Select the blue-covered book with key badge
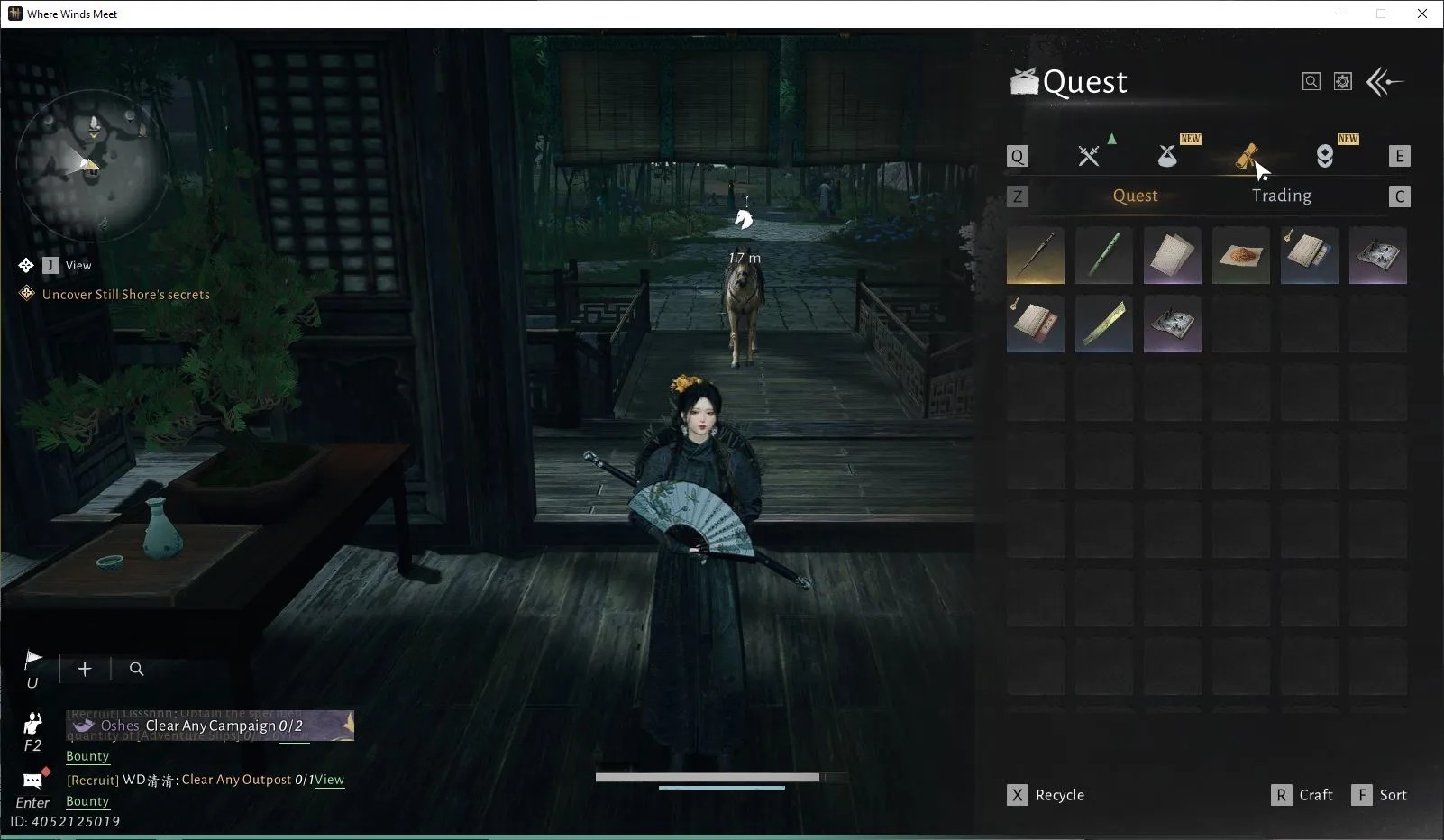Screen dimensions: 1444x840 [1310, 256]
